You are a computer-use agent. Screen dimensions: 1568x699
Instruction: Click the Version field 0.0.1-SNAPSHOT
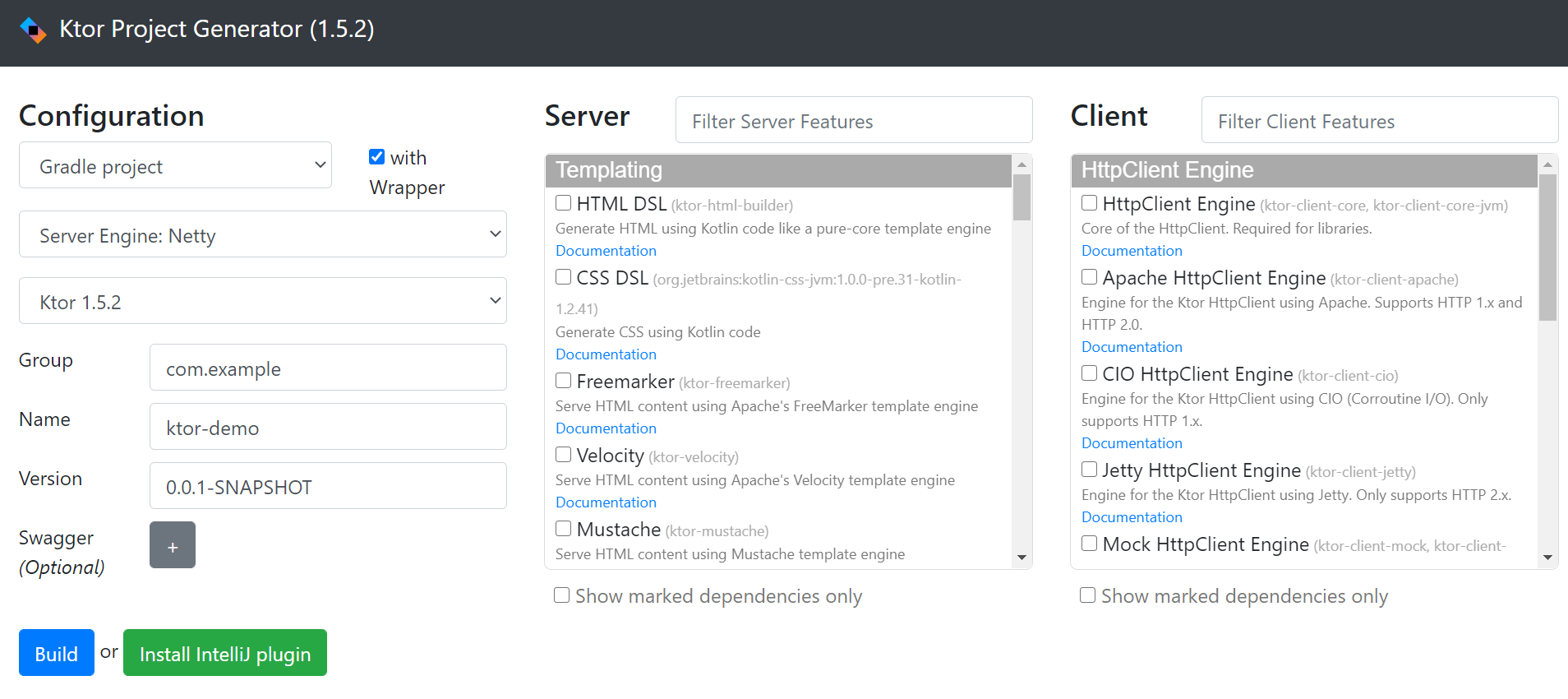coord(328,486)
